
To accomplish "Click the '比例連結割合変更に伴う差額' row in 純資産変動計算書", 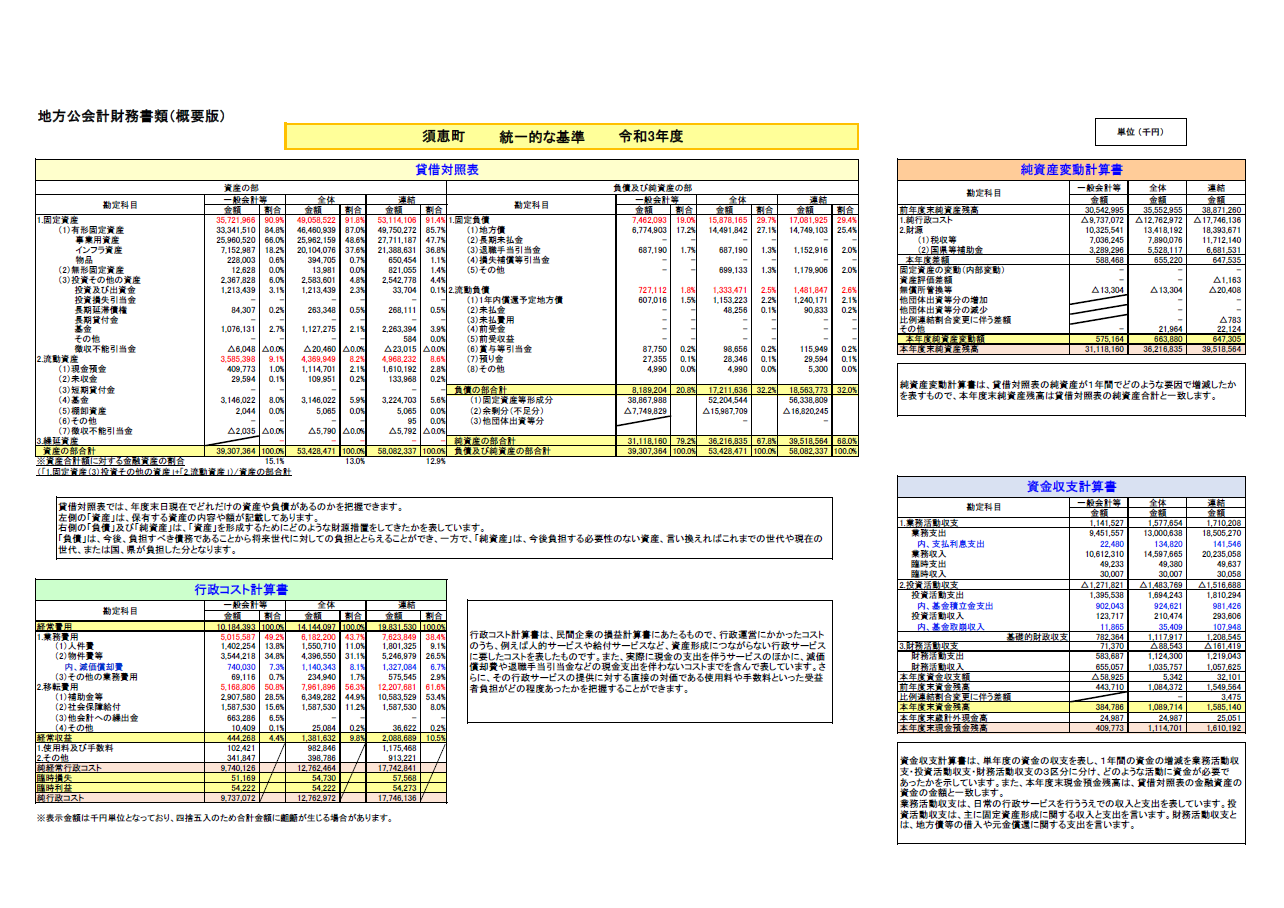I will click(1072, 319).
